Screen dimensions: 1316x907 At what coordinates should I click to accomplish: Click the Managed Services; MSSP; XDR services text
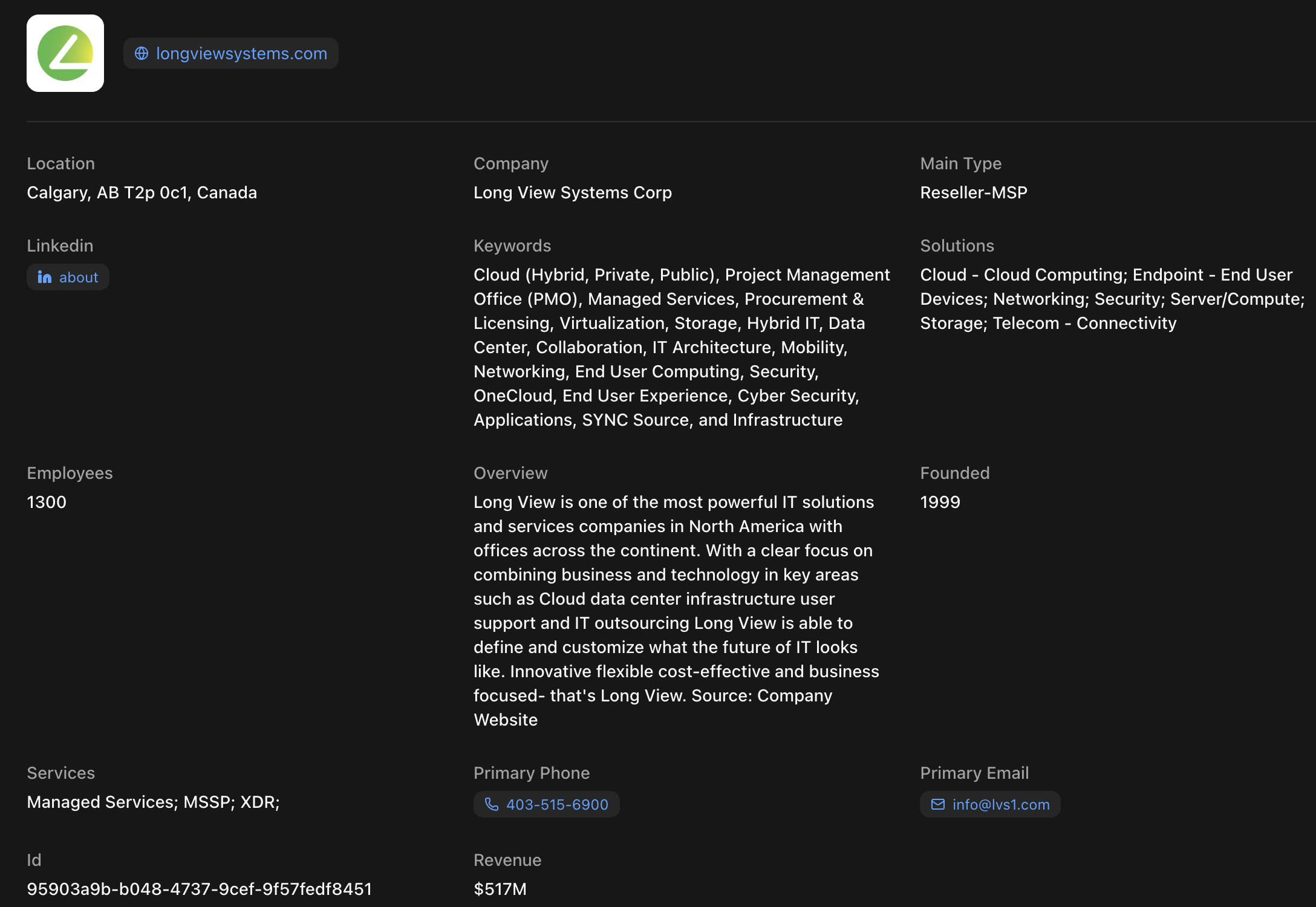(154, 802)
